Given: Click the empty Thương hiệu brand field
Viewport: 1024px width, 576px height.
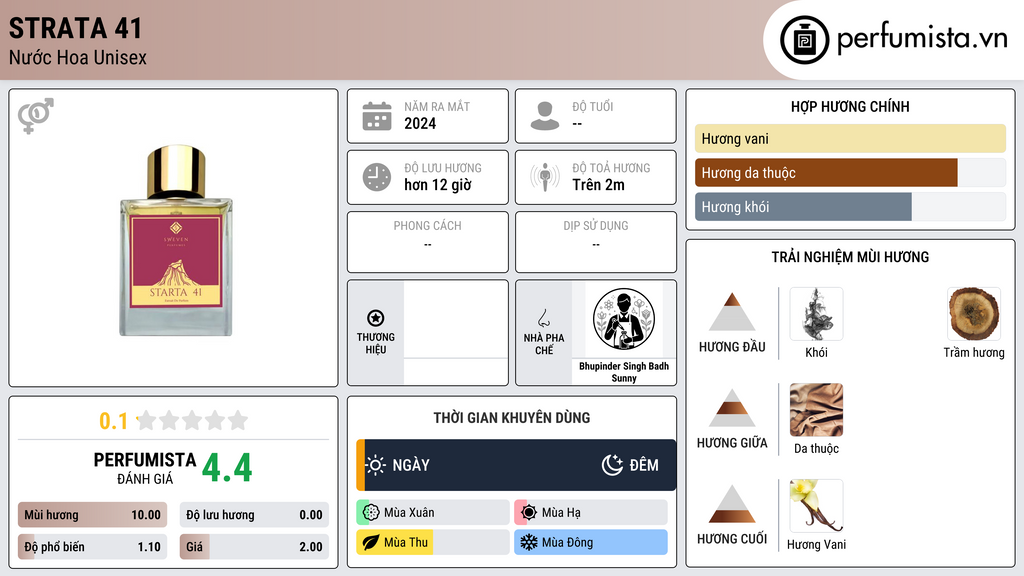Looking at the screenshot, I should (x=456, y=332).
